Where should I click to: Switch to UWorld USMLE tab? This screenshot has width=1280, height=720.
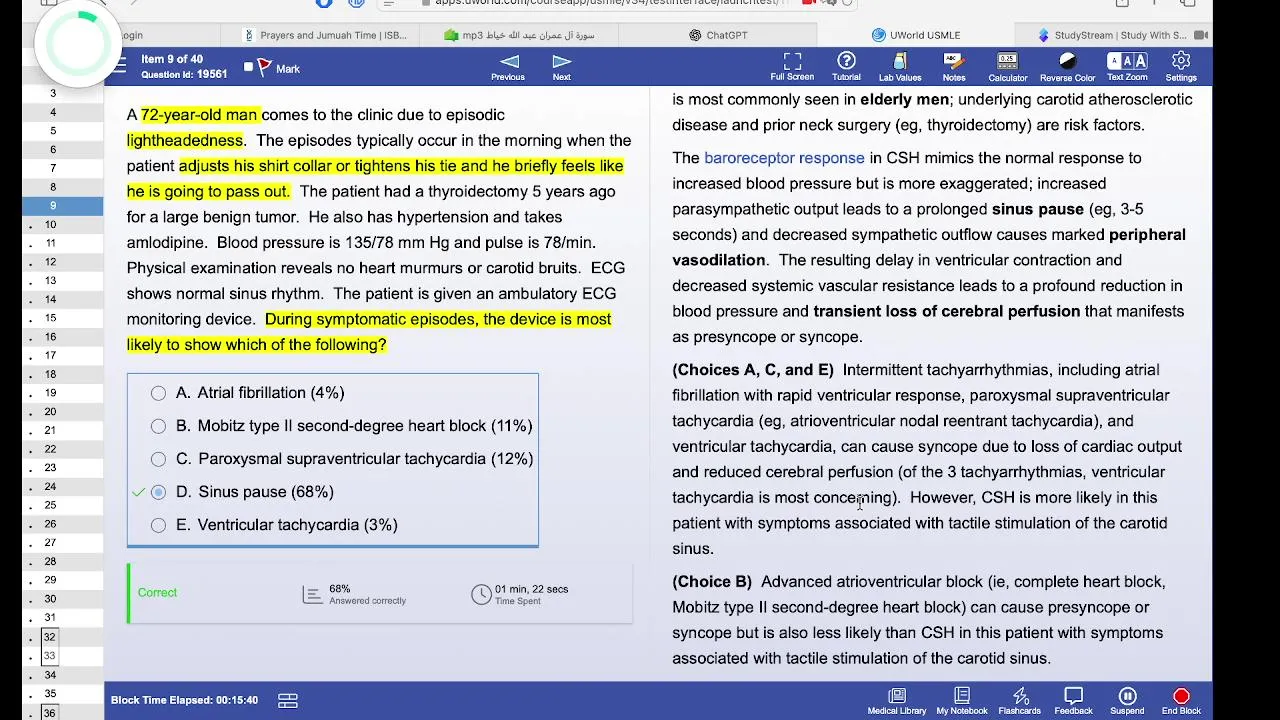point(916,35)
